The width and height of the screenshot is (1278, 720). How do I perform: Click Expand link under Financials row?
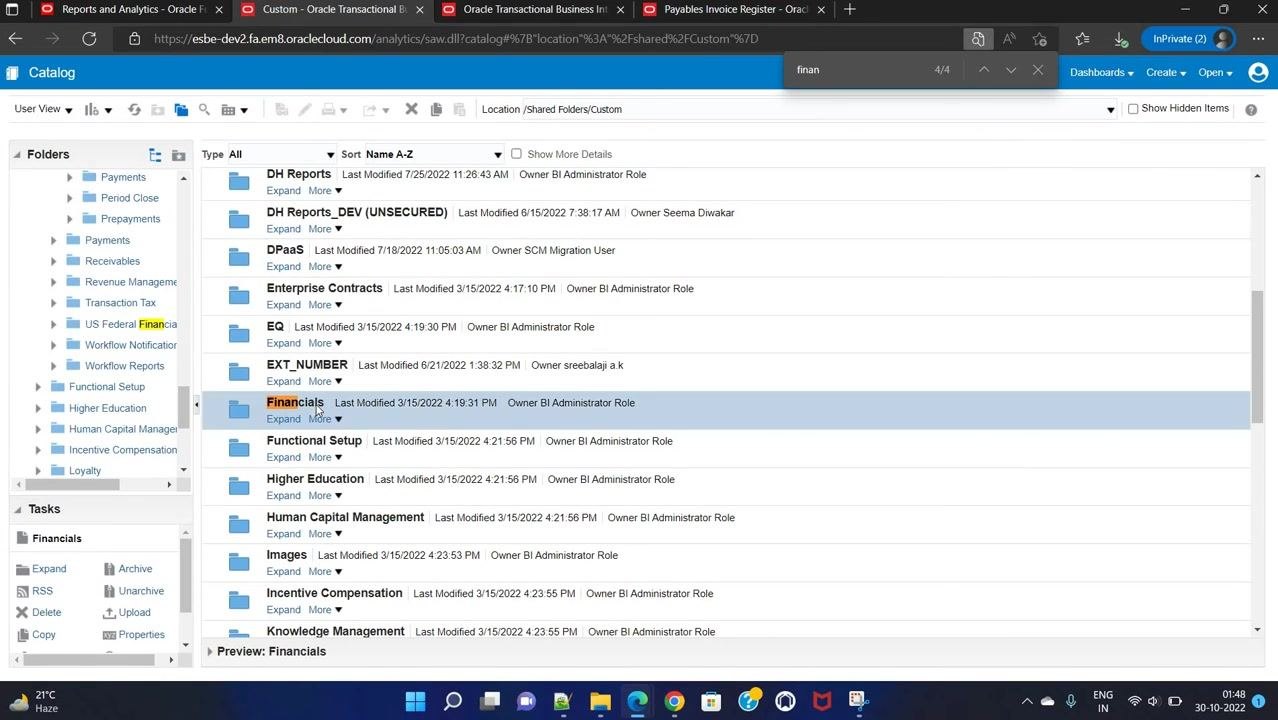283,419
